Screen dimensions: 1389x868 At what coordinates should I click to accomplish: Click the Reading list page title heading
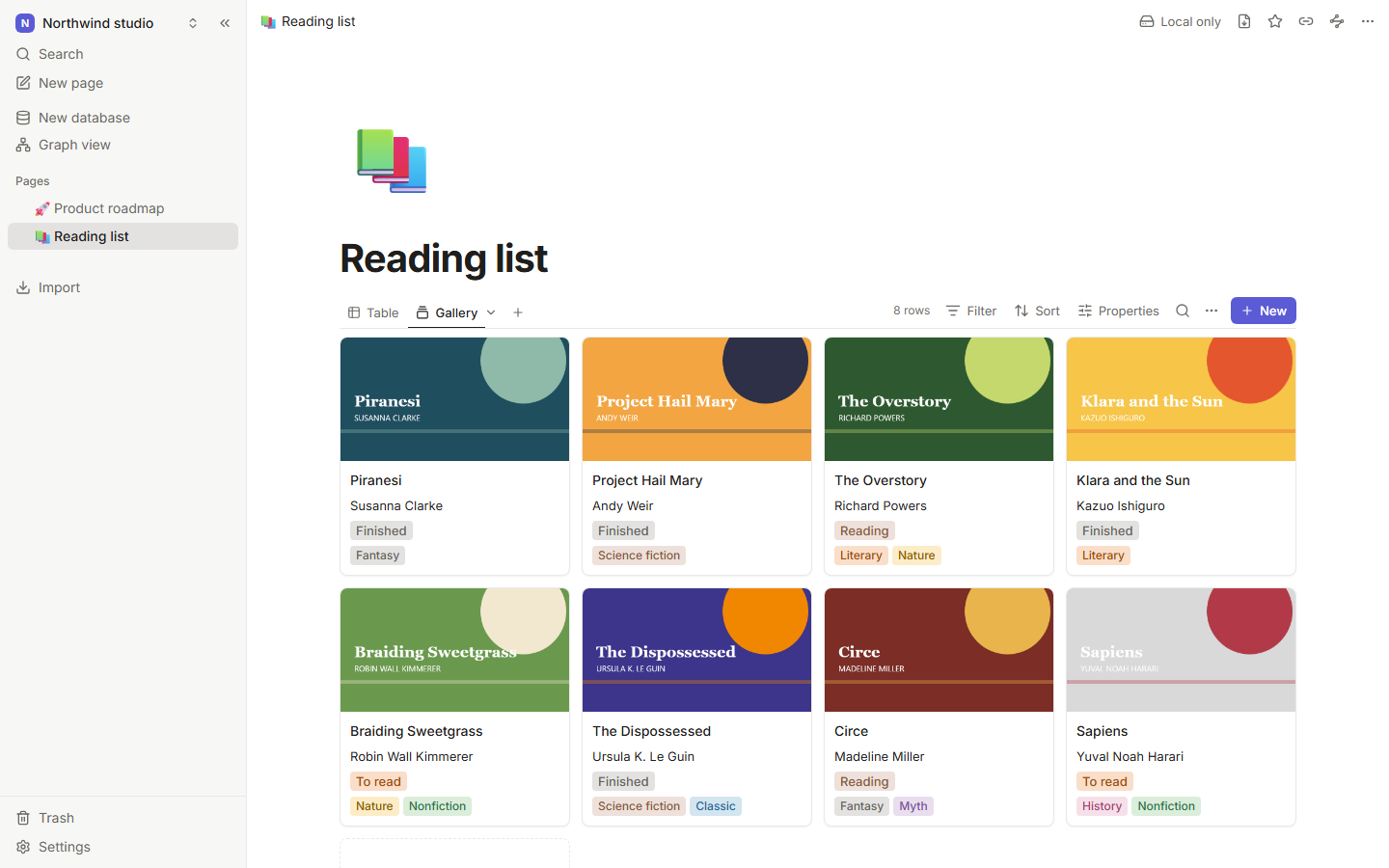tap(444, 258)
